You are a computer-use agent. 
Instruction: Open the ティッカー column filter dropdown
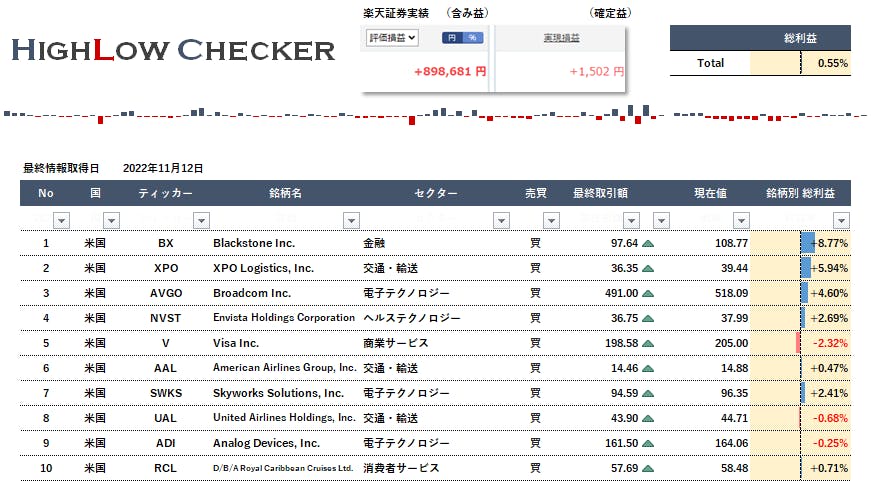[x=200, y=220]
